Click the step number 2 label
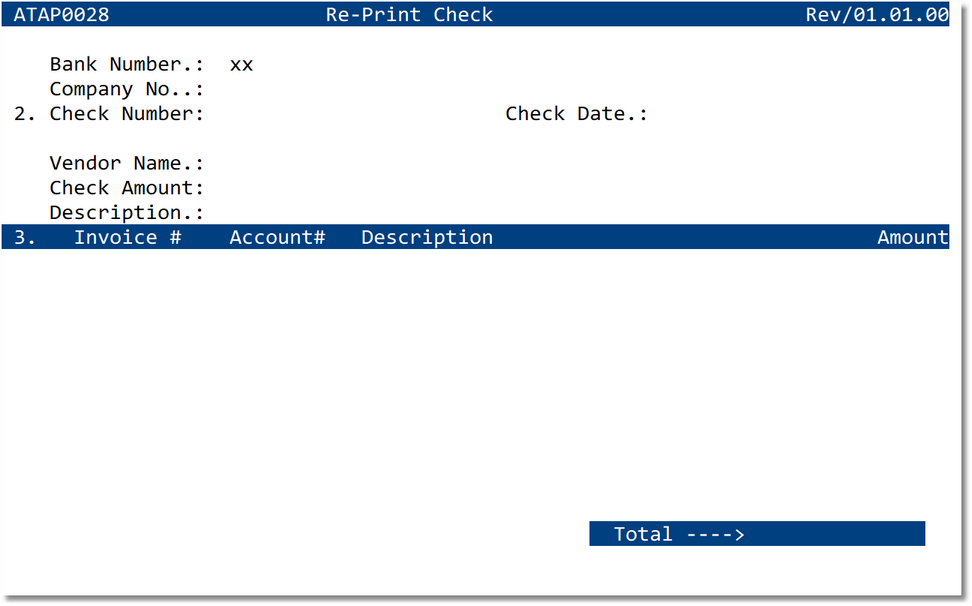Viewport: 972px width, 606px height. pos(22,113)
